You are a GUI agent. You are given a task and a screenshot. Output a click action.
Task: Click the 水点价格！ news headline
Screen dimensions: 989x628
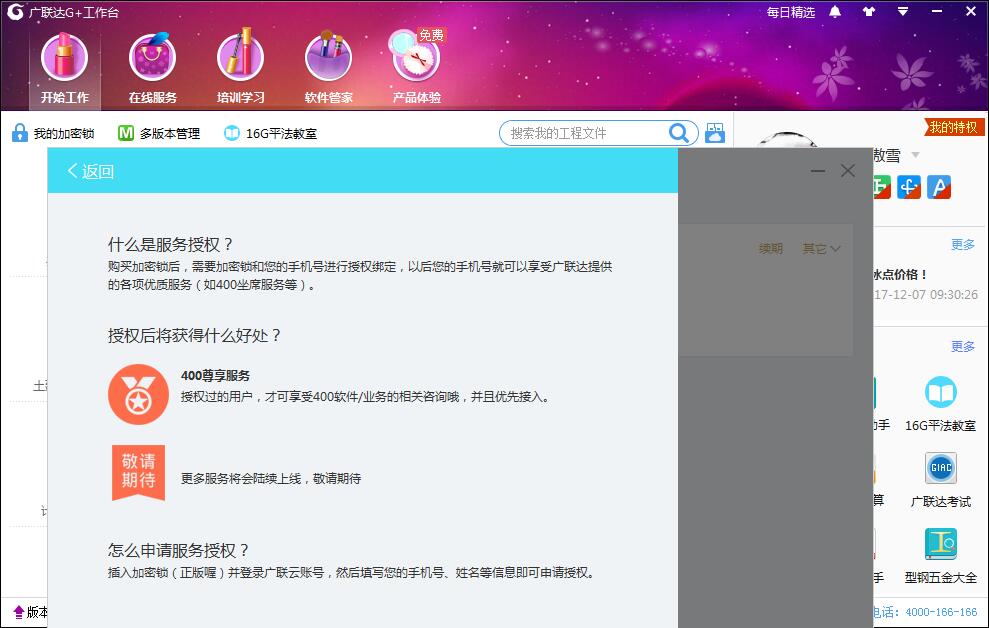pos(900,274)
